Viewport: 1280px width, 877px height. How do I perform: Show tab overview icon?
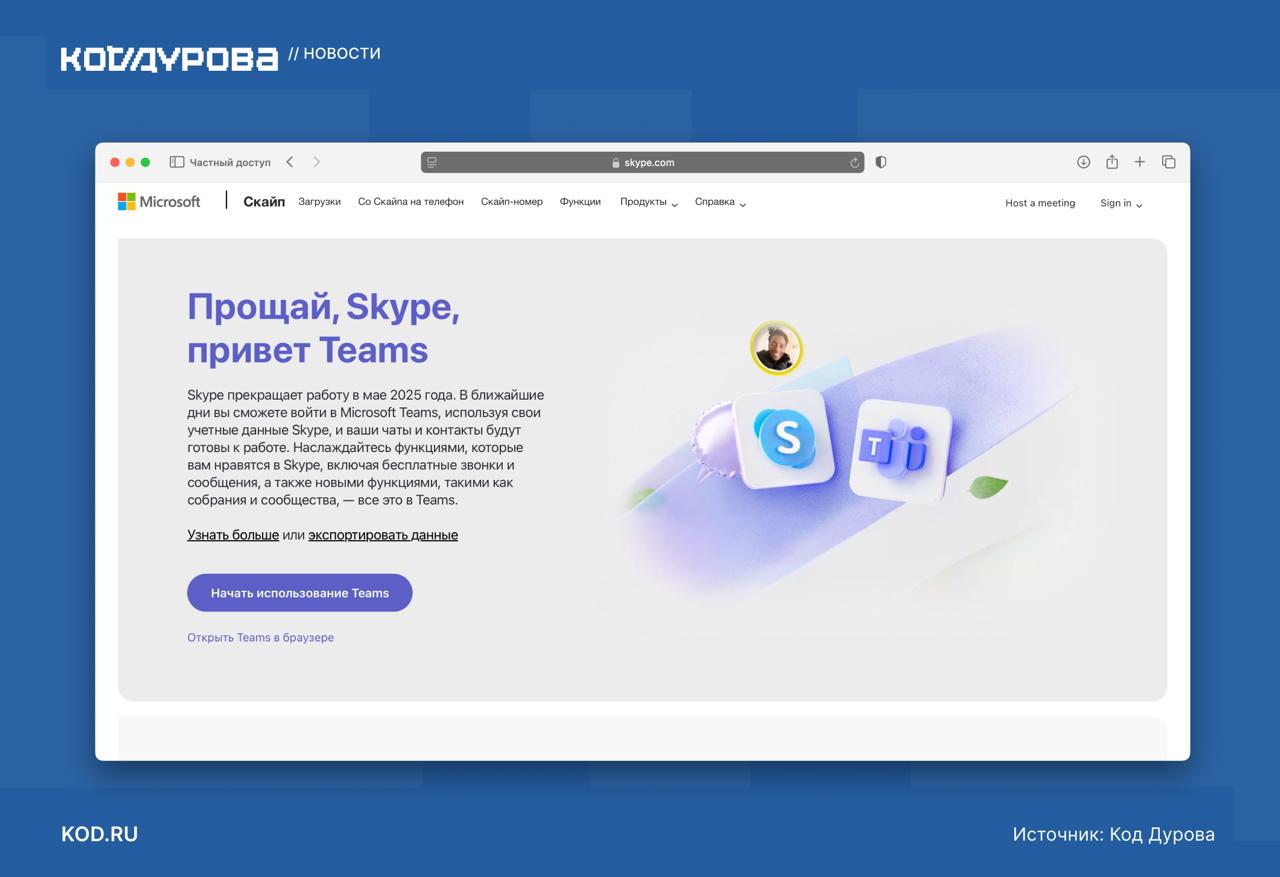coord(1168,162)
